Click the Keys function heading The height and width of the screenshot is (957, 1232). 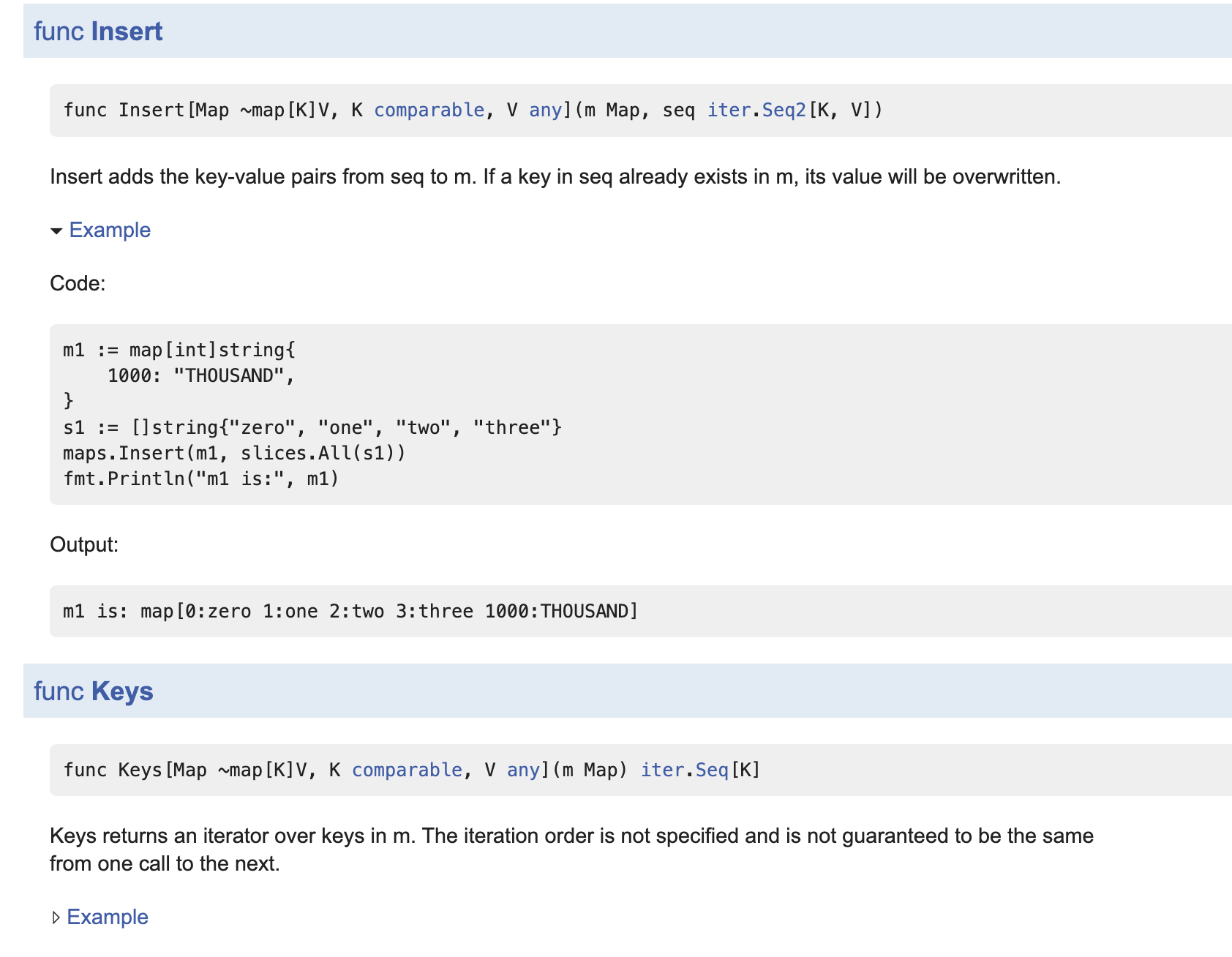pos(122,691)
